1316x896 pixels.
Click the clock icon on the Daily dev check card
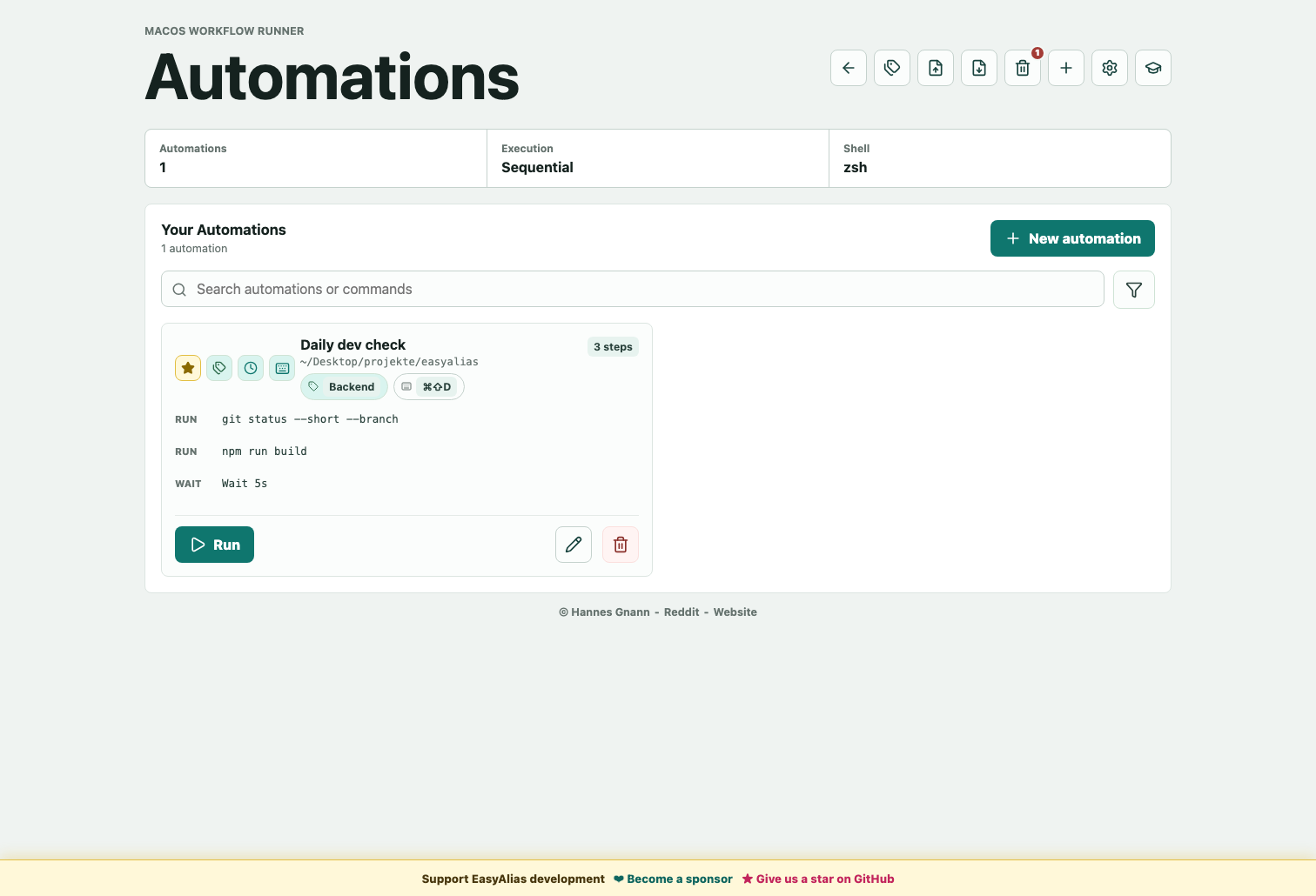point(251,368)
